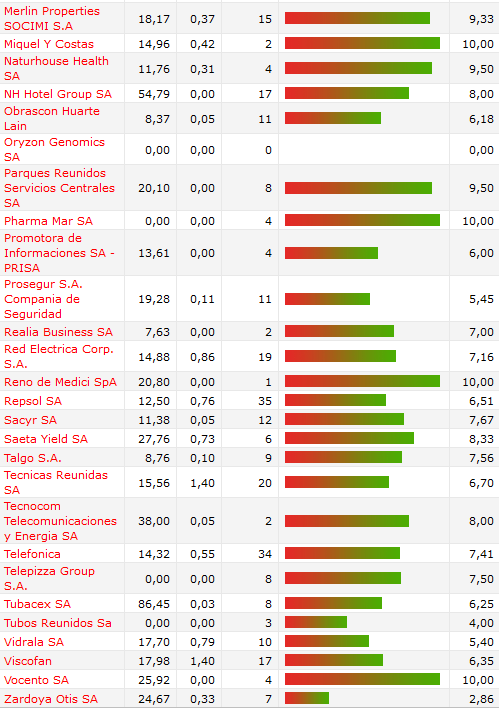Image resolution: width=499 pixels, height=708 pixels.
Task: Click Merlin Properties score 9,33
Action: (481, 19)
